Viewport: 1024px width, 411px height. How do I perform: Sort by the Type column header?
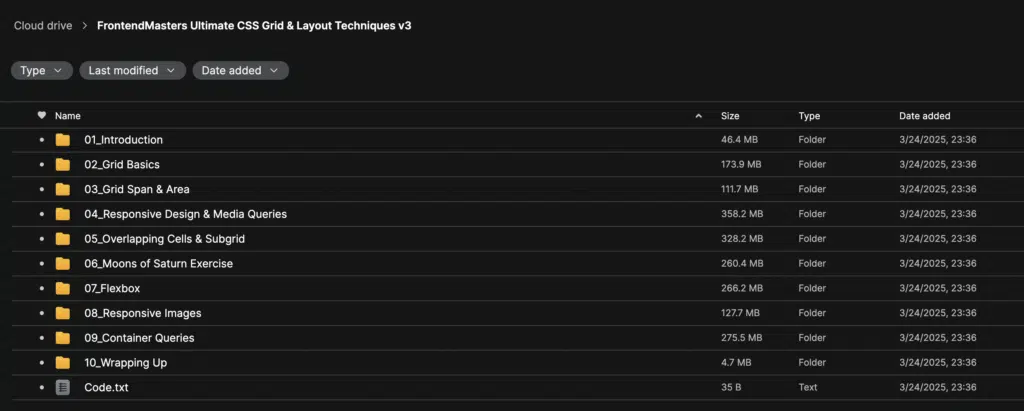tap(809, 116)
